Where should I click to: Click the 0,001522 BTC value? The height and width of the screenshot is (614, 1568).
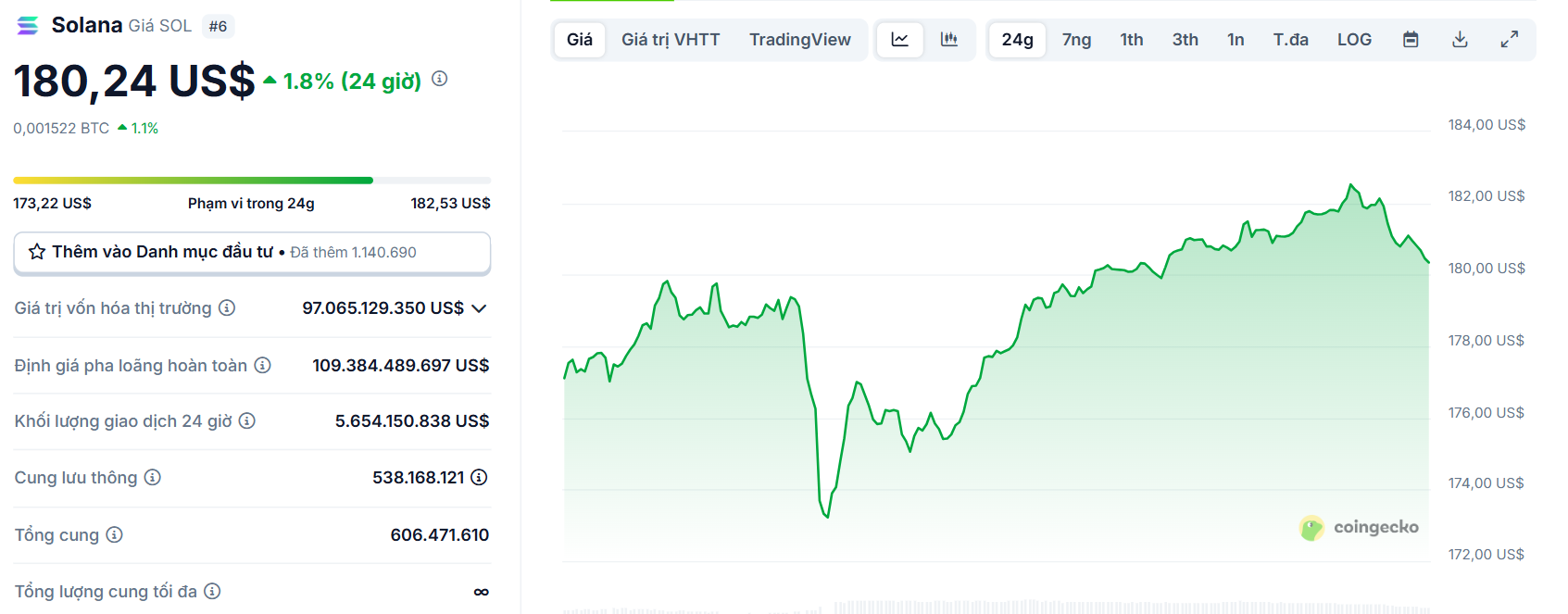click(x=61, y=128)
